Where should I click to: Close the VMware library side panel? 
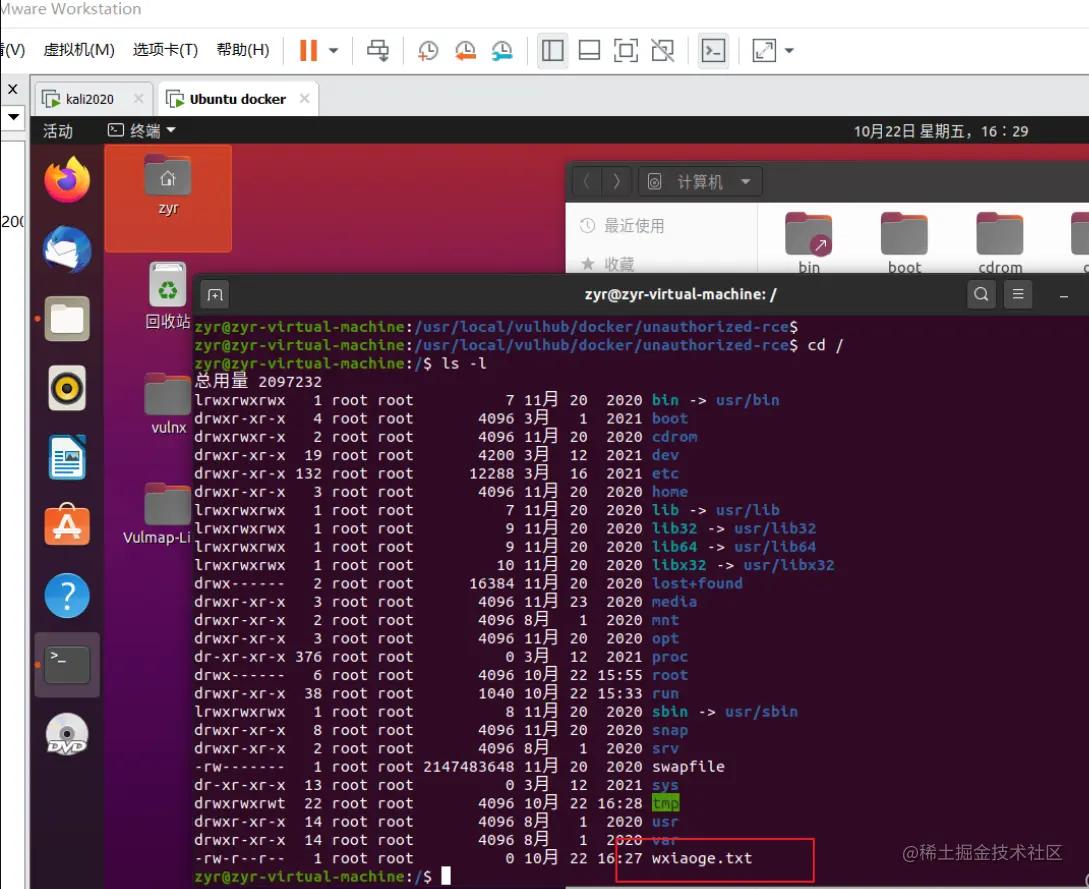(x=13, y=90)
